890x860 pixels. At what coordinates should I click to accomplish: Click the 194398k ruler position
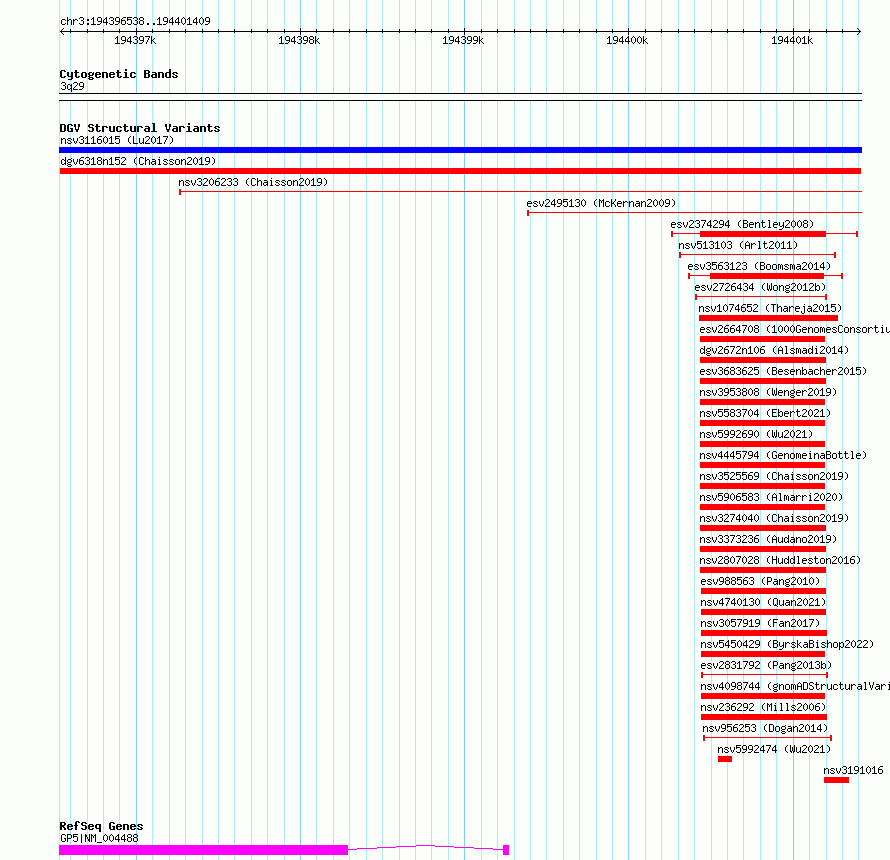(x=299, y=40)
